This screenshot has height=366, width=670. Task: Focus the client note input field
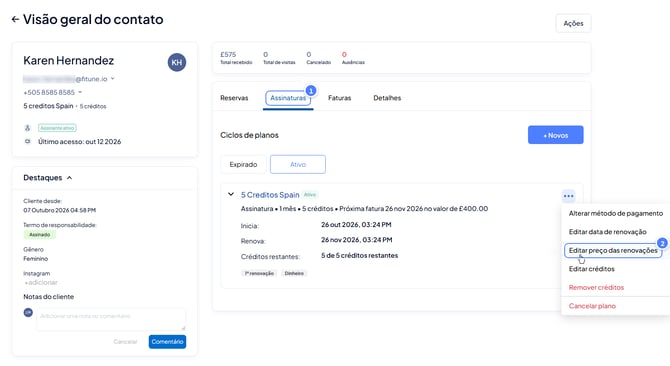pos(111,319)
